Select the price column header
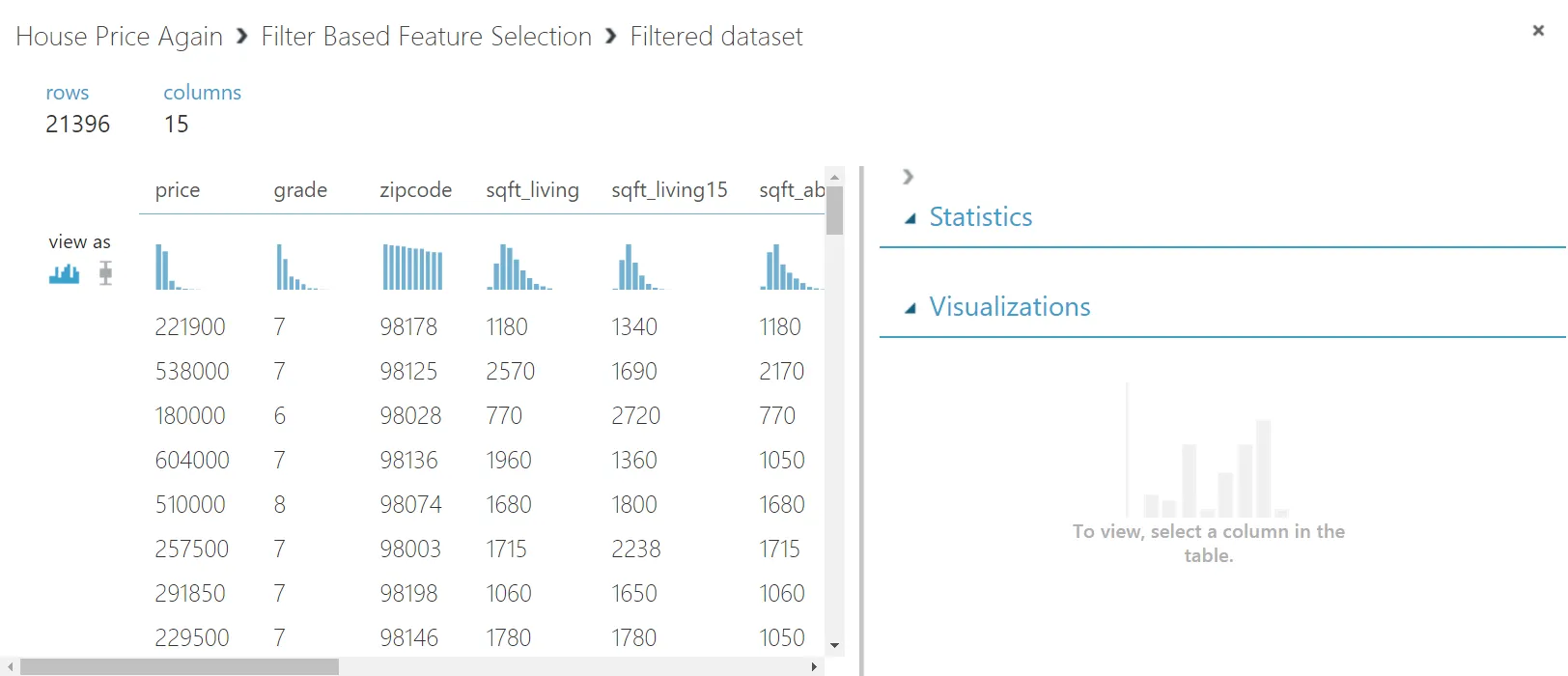This screenshot has height=676, width=1568. tap(178, 190)
